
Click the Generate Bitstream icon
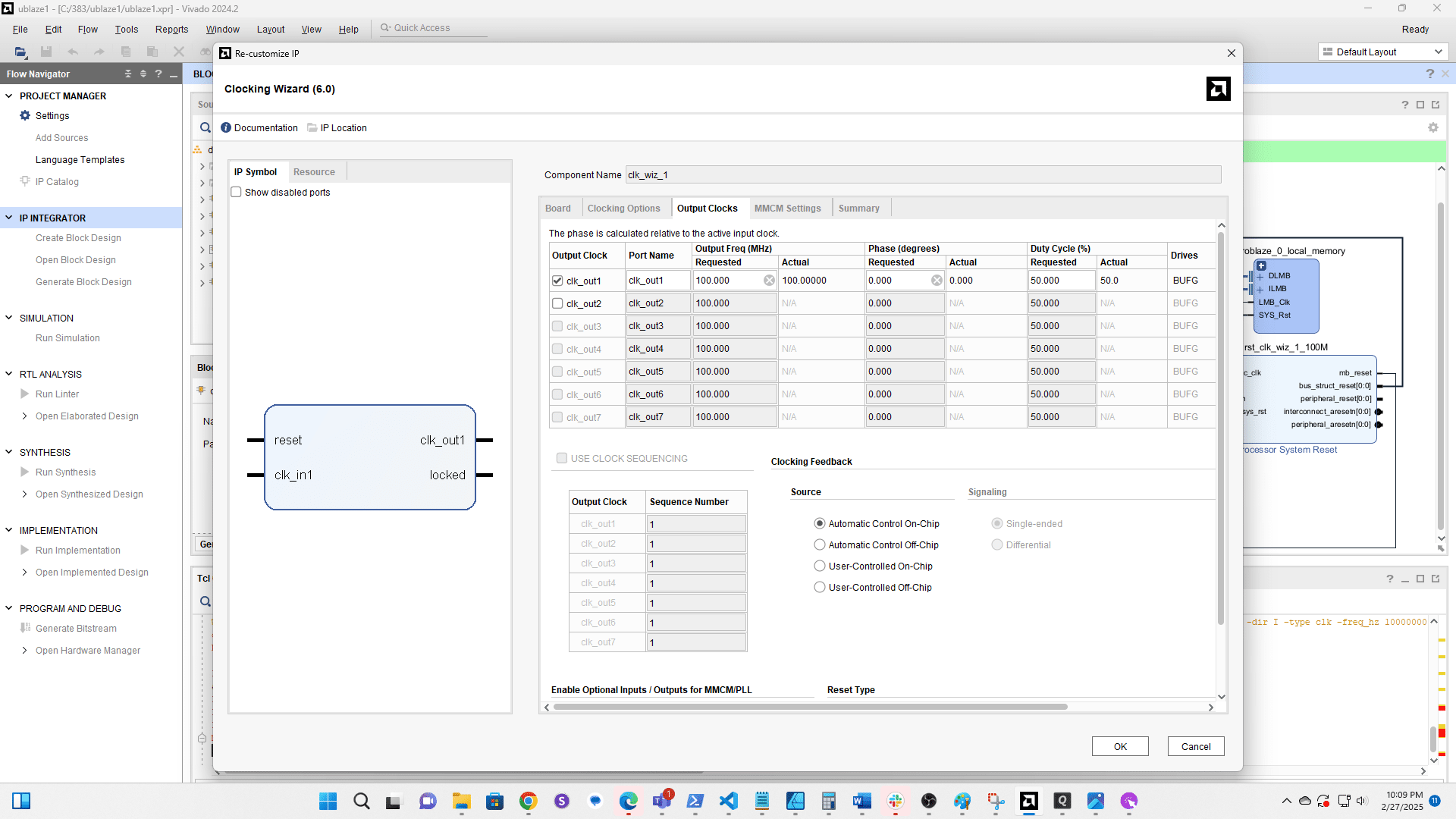click(x=25, y=628)
